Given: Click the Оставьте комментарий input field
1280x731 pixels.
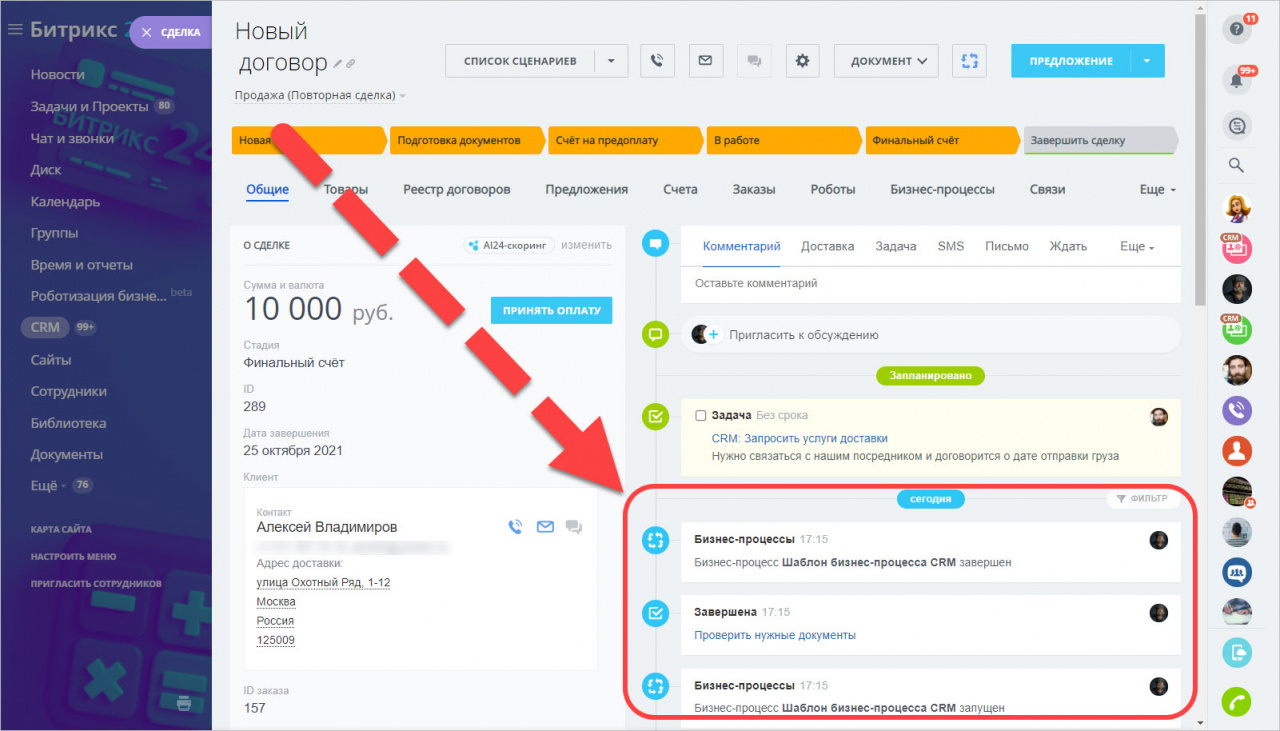Looking at the screenshot, I should coord(930,283).
